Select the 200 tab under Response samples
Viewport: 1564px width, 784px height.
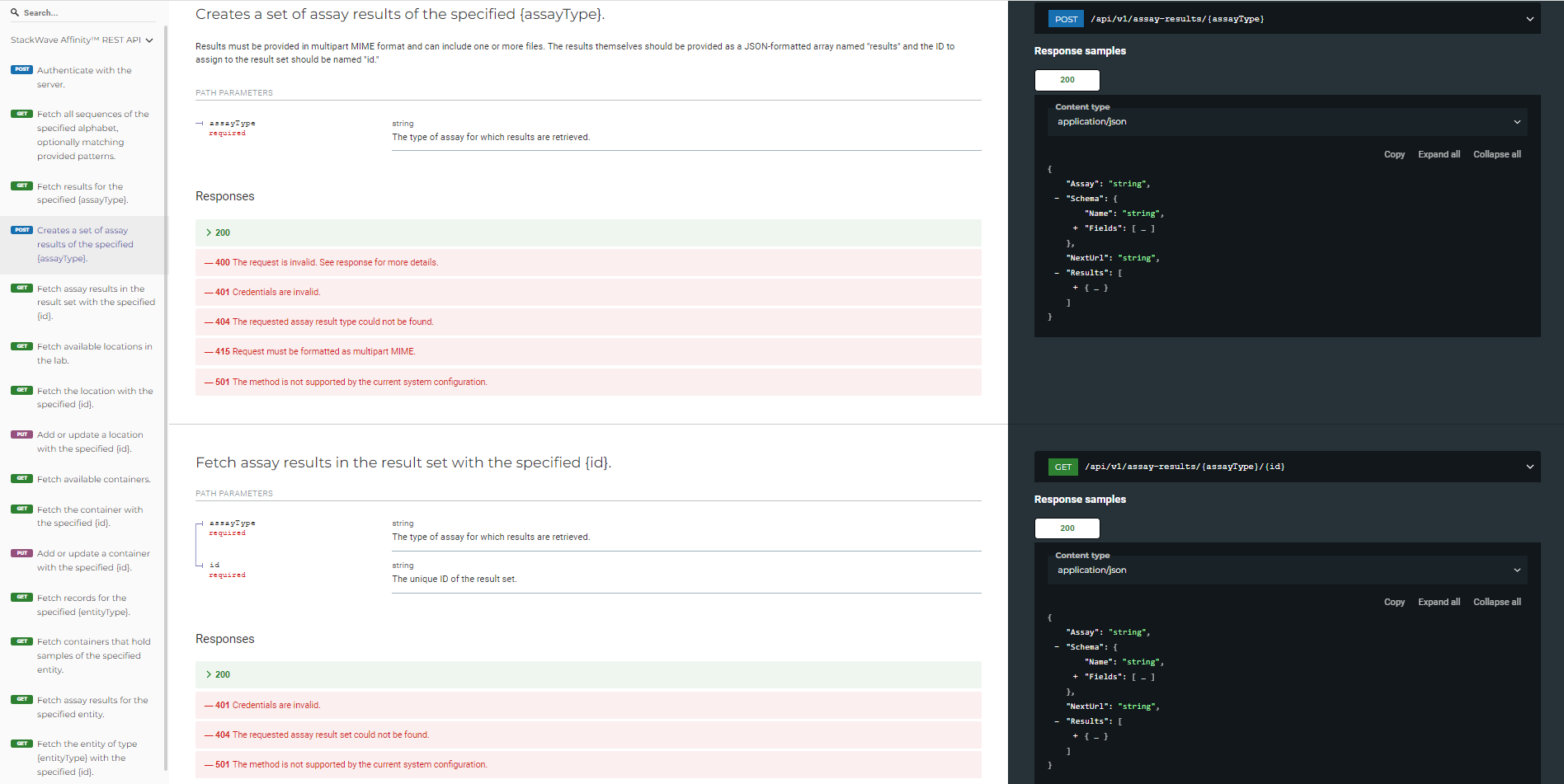pos(1067,80)
